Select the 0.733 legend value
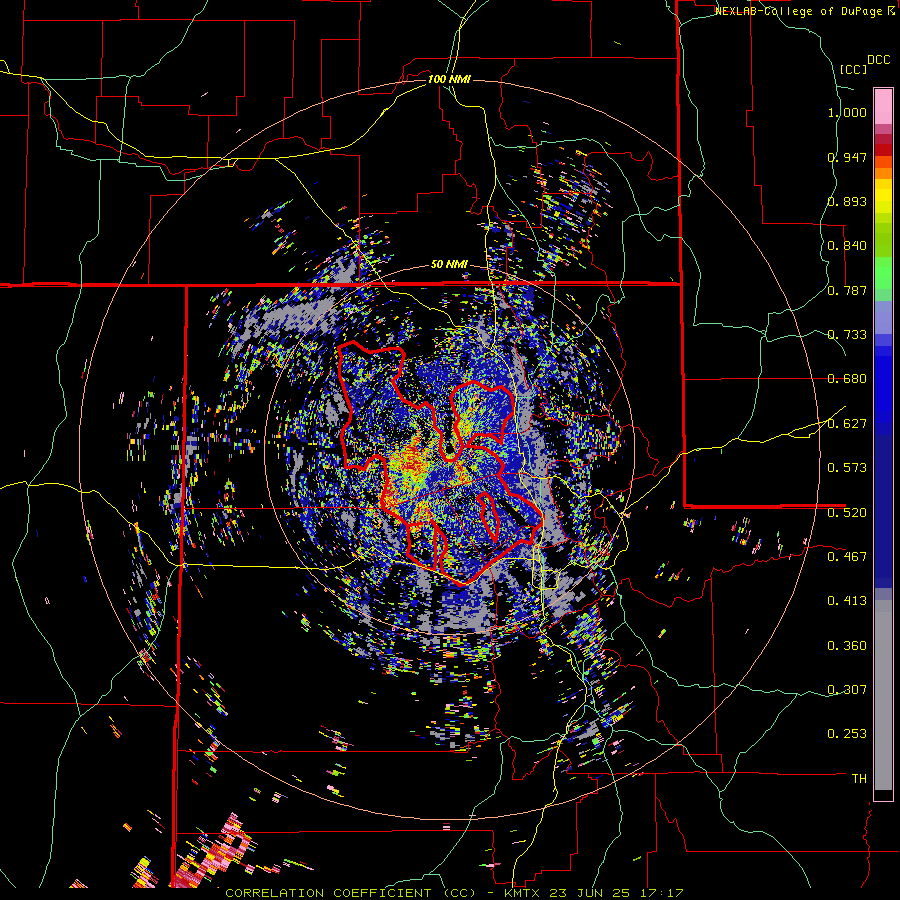 click(847, 335)
